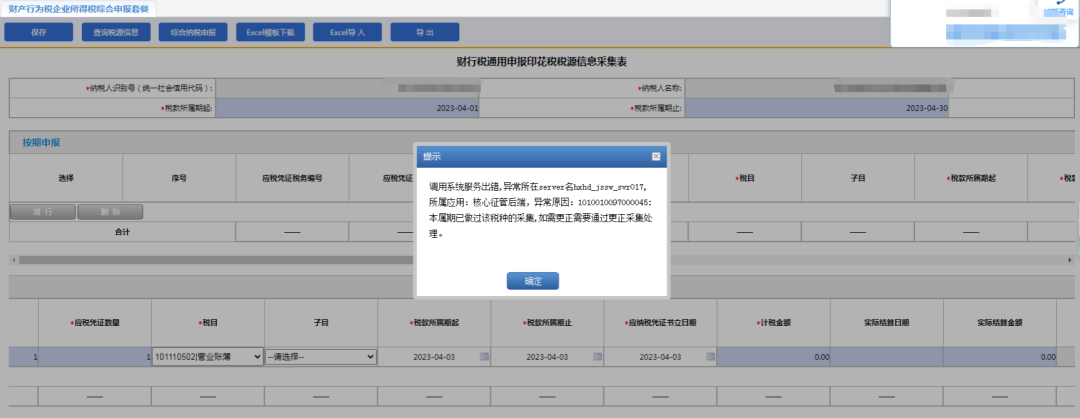Click Excel模板下载 button
The height and width of the screenshot is (418, 1080).
click(270, 32)
